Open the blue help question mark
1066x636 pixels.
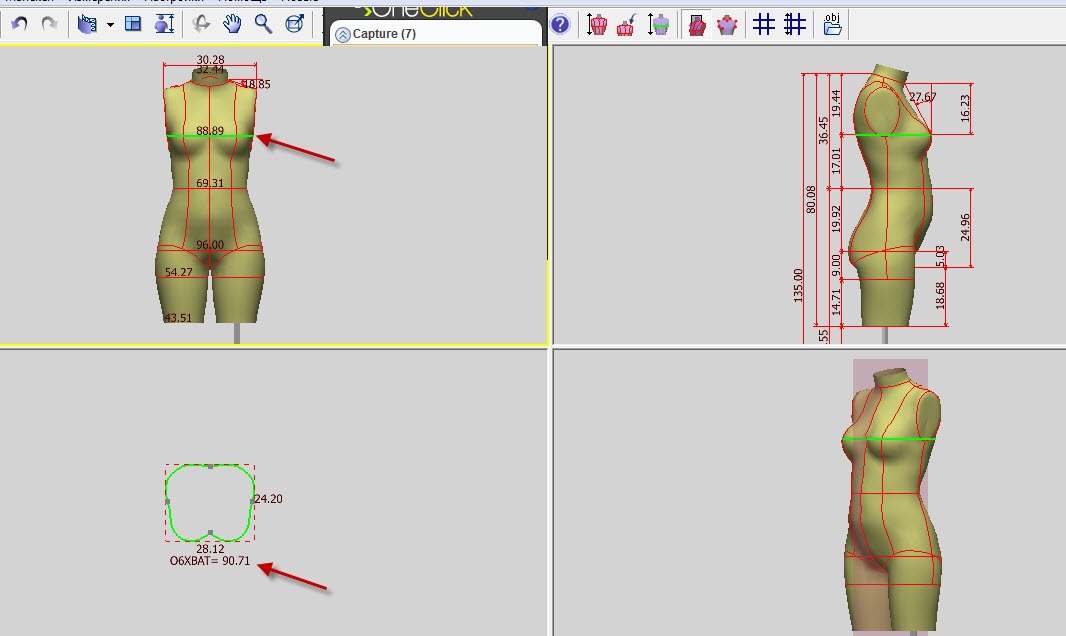(x=560, y=24)
